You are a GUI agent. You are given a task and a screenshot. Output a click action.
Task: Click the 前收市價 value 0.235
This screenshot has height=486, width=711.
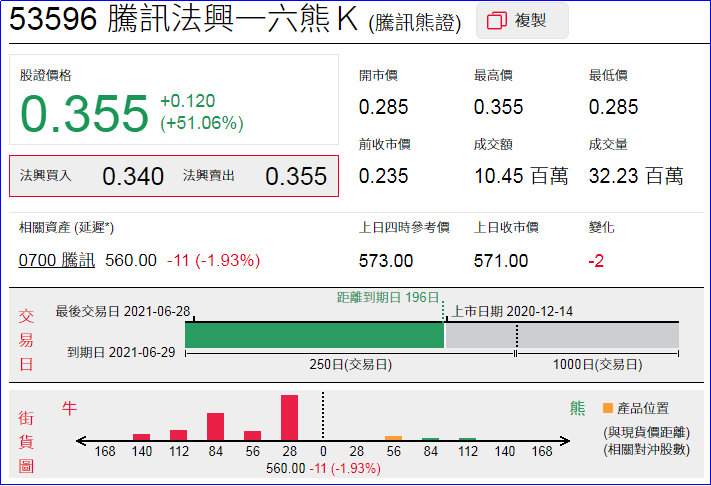pyautogui.click(x=384, y=176)
